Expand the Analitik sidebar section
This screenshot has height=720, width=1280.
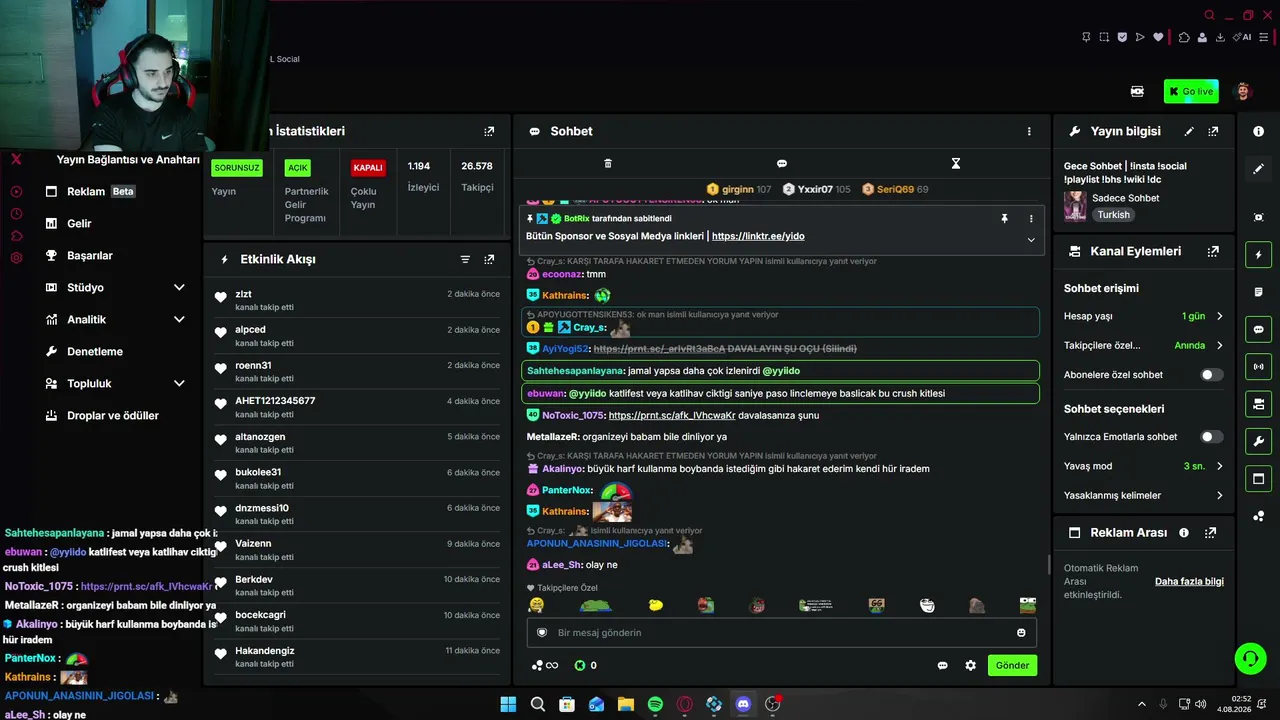179,320
